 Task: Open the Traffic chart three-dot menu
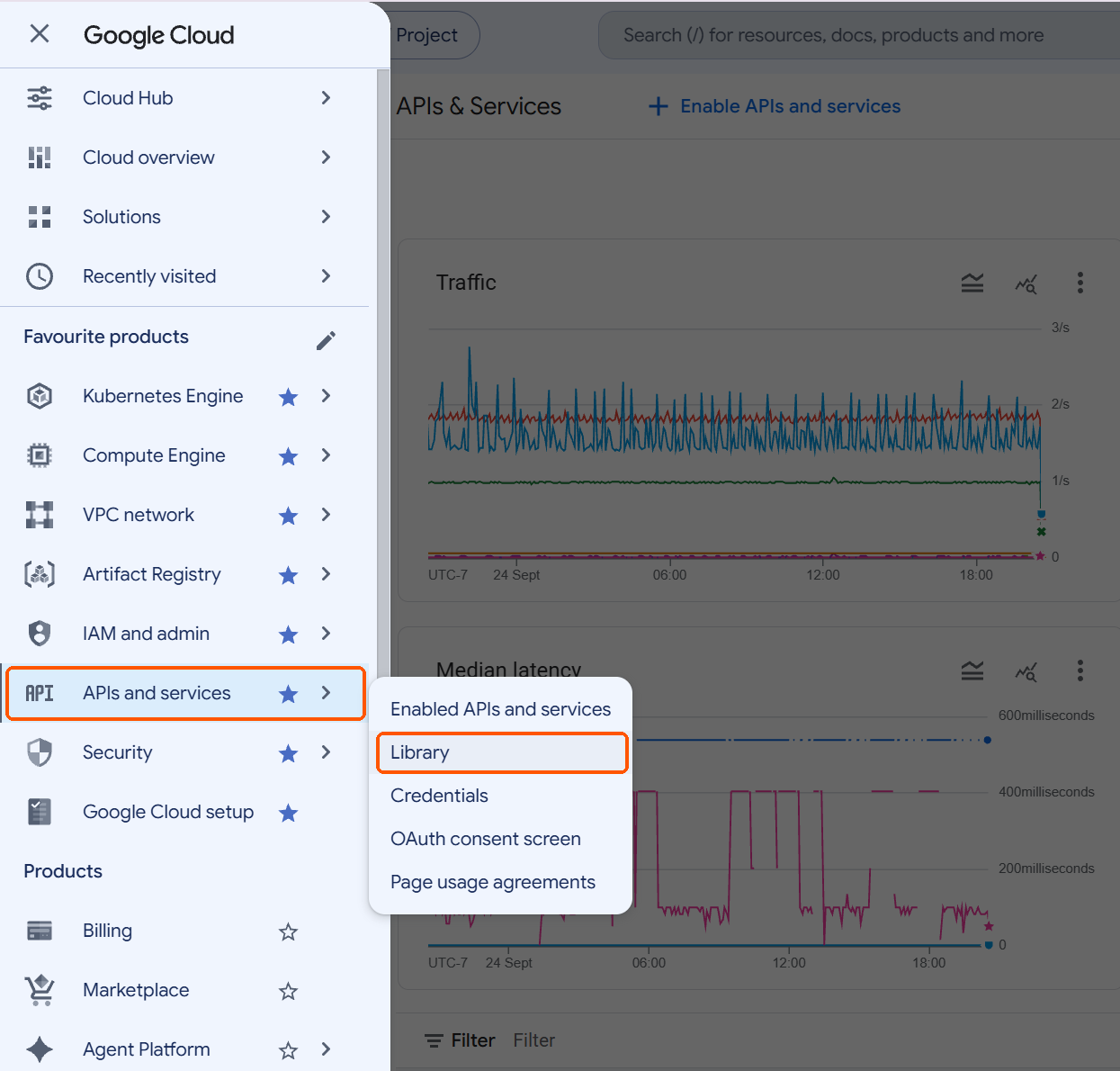[x=1080, y=283]
